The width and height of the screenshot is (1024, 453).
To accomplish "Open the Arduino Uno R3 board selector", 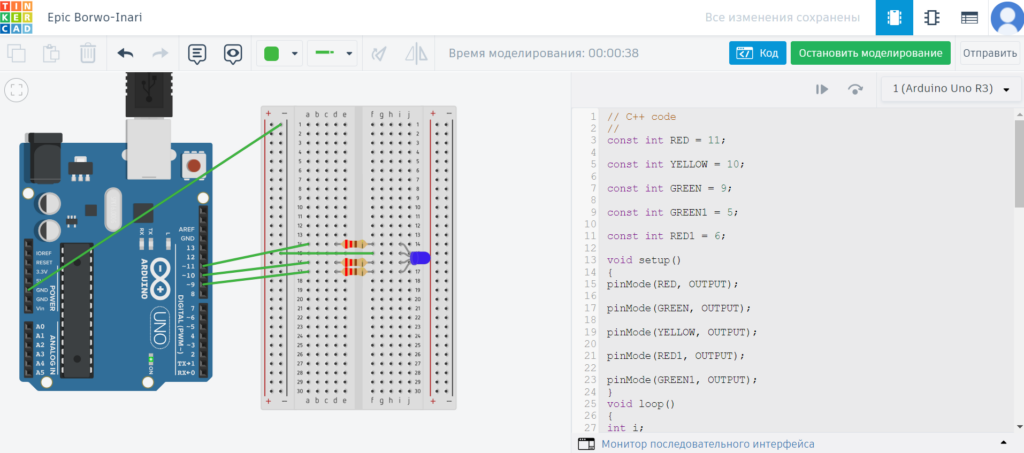I will coord(951,89).
